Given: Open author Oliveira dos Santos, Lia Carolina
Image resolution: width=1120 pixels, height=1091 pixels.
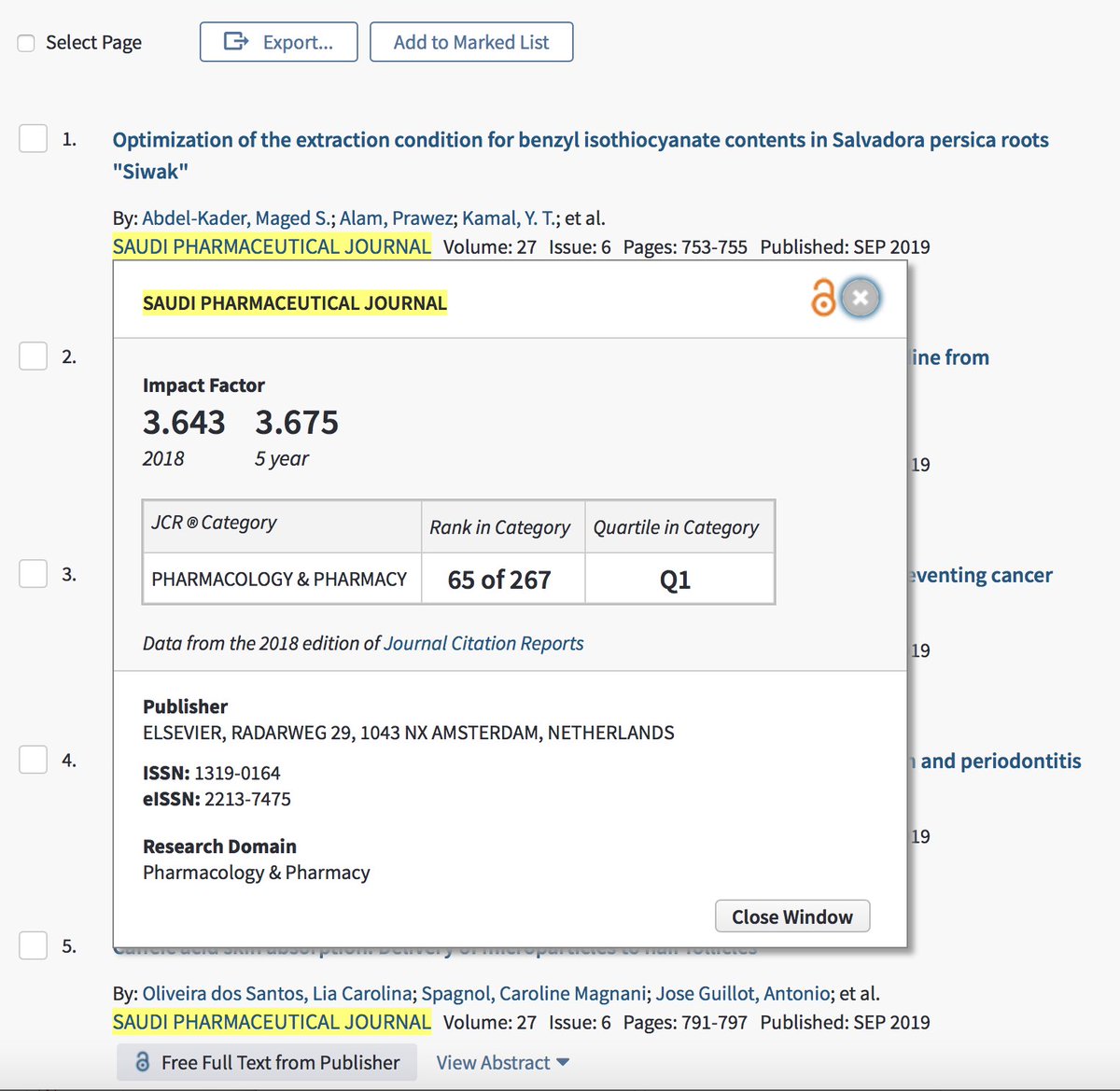Looking at the screenshot, I should [276, 993].
